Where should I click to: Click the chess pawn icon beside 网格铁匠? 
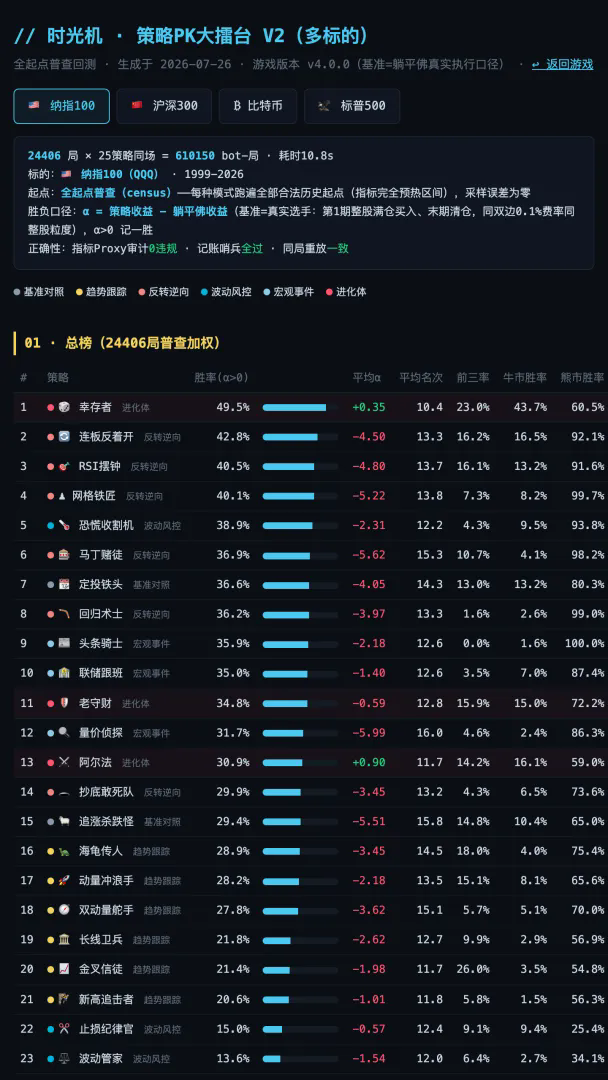63,496
